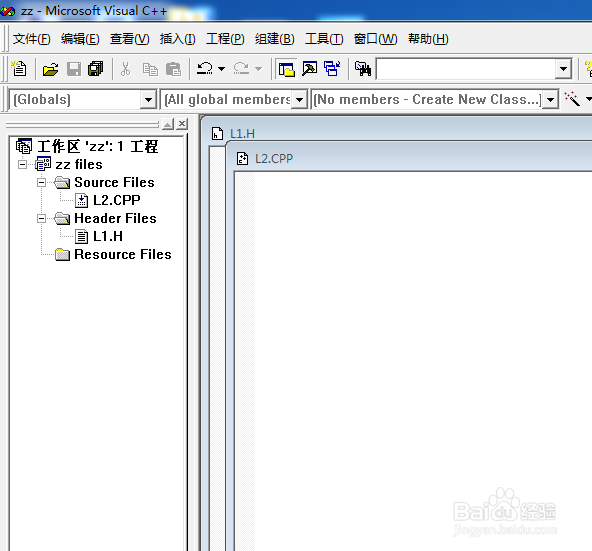The image size is (592, 551).
Task: Open the 组建(B) menu
Action: tap(274, 39)
